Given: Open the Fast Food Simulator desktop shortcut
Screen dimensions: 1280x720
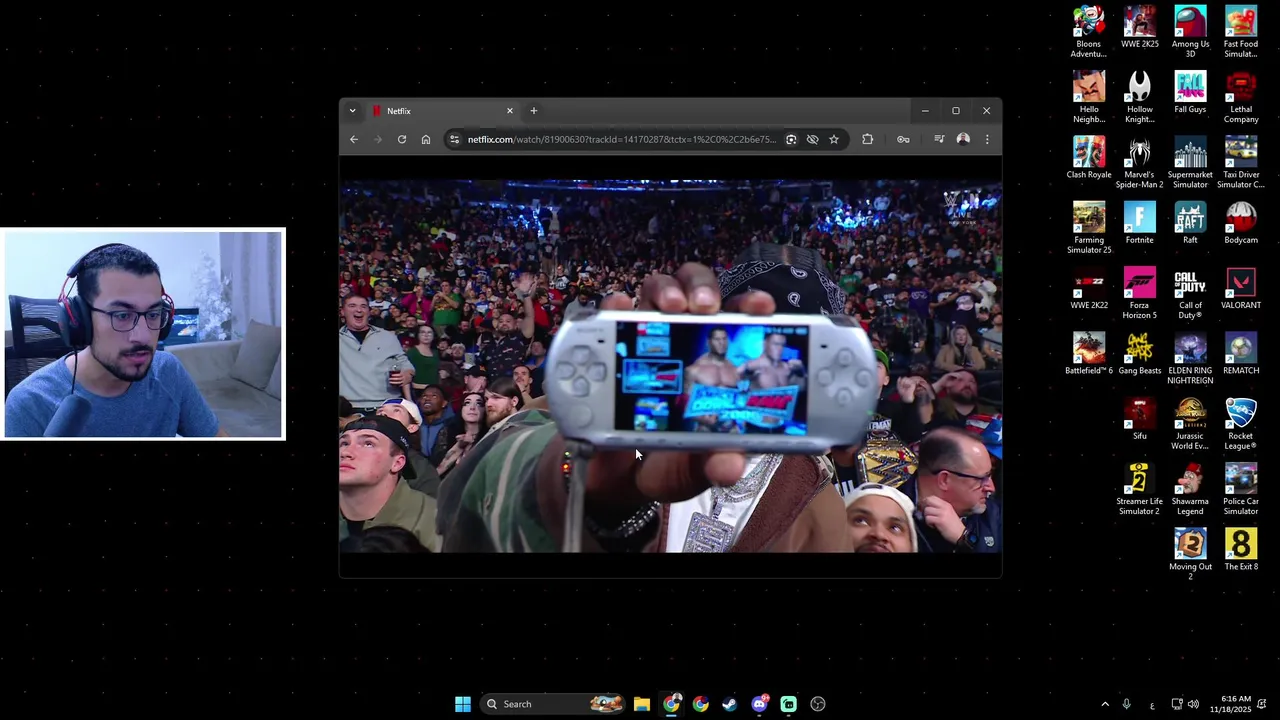Looking at the screenshot, I should tap(1241, 33).
